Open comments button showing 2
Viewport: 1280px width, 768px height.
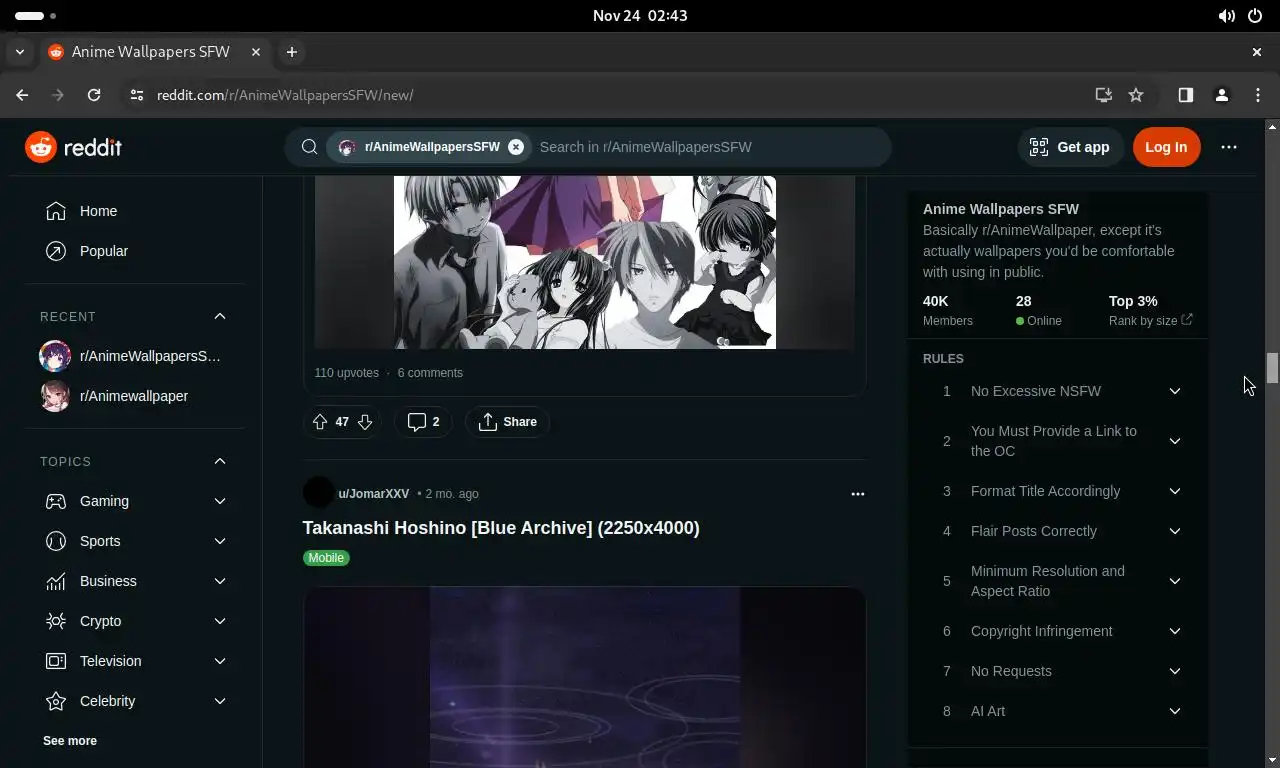tap(423, 422)
